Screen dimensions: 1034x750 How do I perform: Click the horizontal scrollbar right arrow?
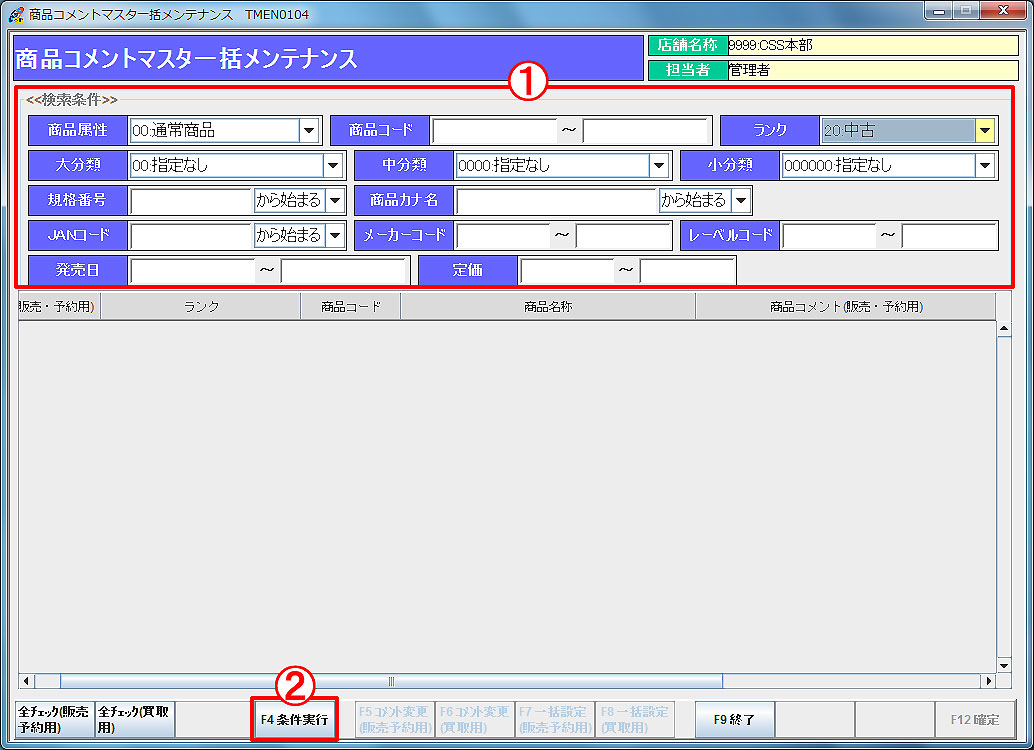pyautogui.click(x=988, y=681)
